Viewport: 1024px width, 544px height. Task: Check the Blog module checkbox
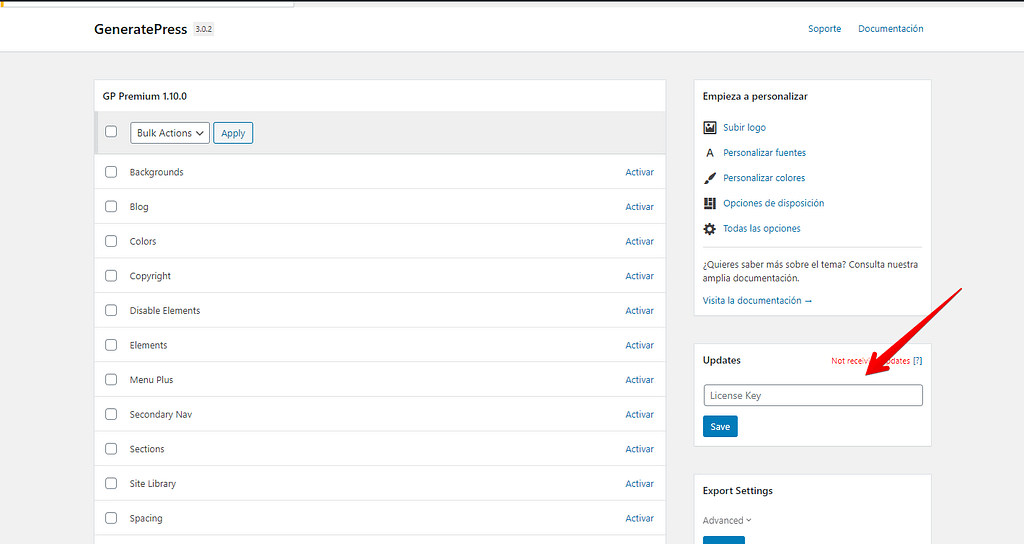click(111, 206)
